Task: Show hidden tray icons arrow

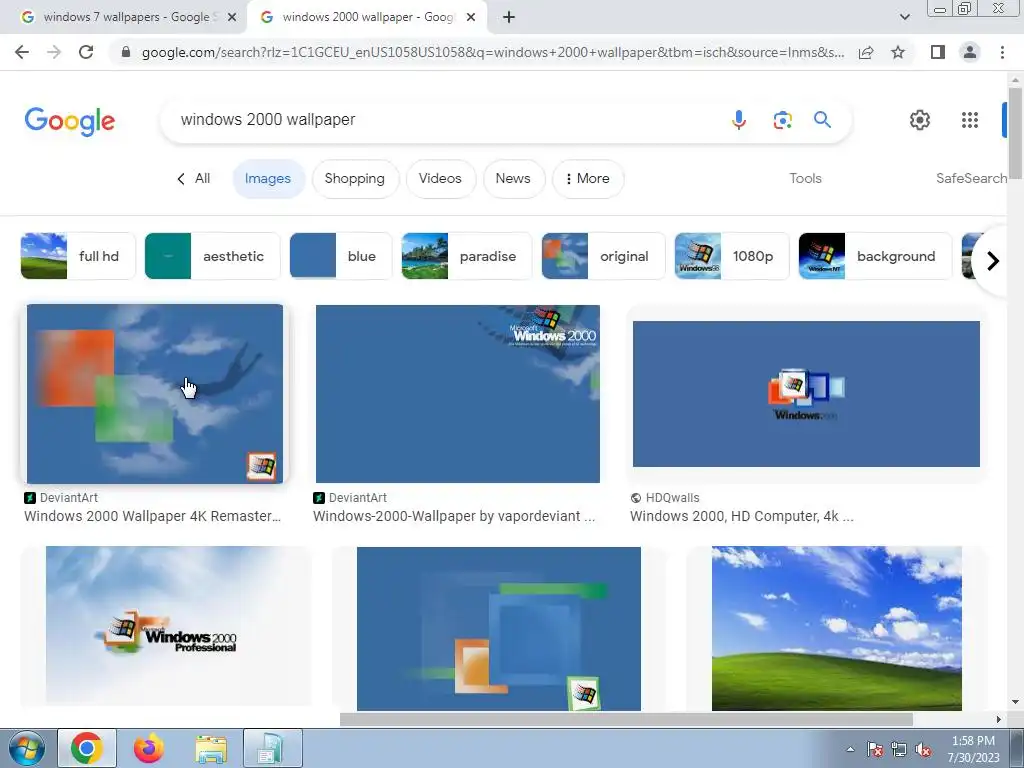Action: (x=850, y=750)
